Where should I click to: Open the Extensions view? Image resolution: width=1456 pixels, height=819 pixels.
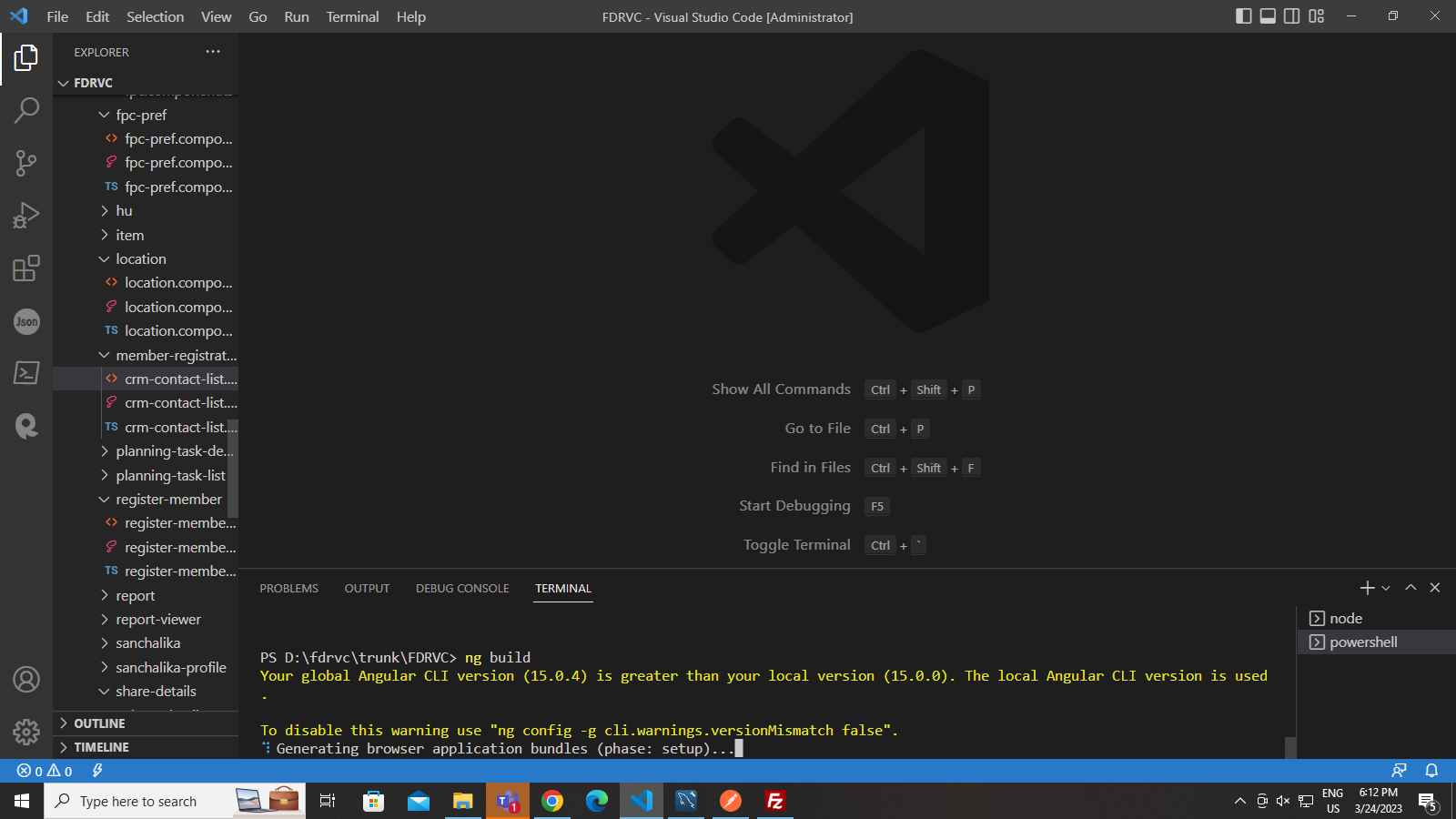tap(26, 268)
